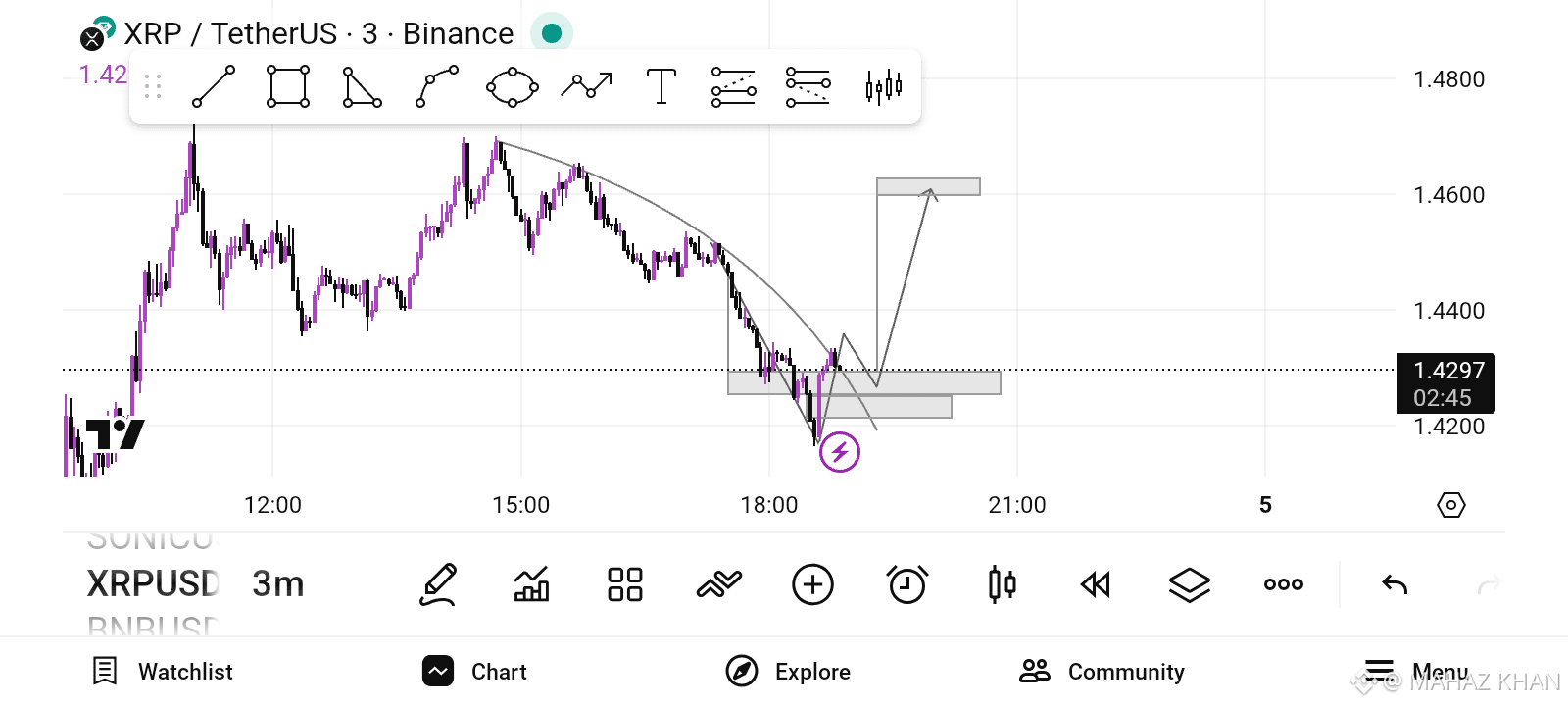
Task: Undo the last drawing action
Action: (1395, 584)
